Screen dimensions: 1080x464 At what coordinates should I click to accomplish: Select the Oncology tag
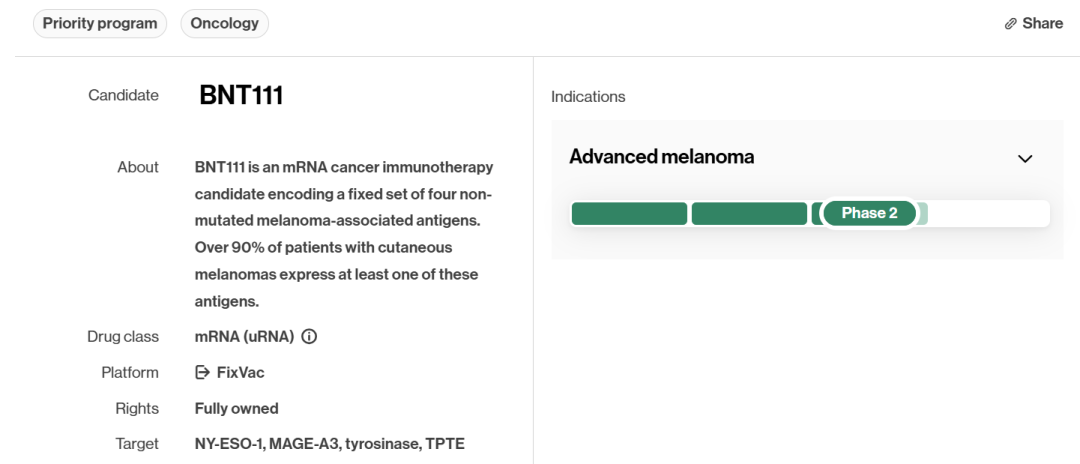pyautogui.click(x=225, y=23)
